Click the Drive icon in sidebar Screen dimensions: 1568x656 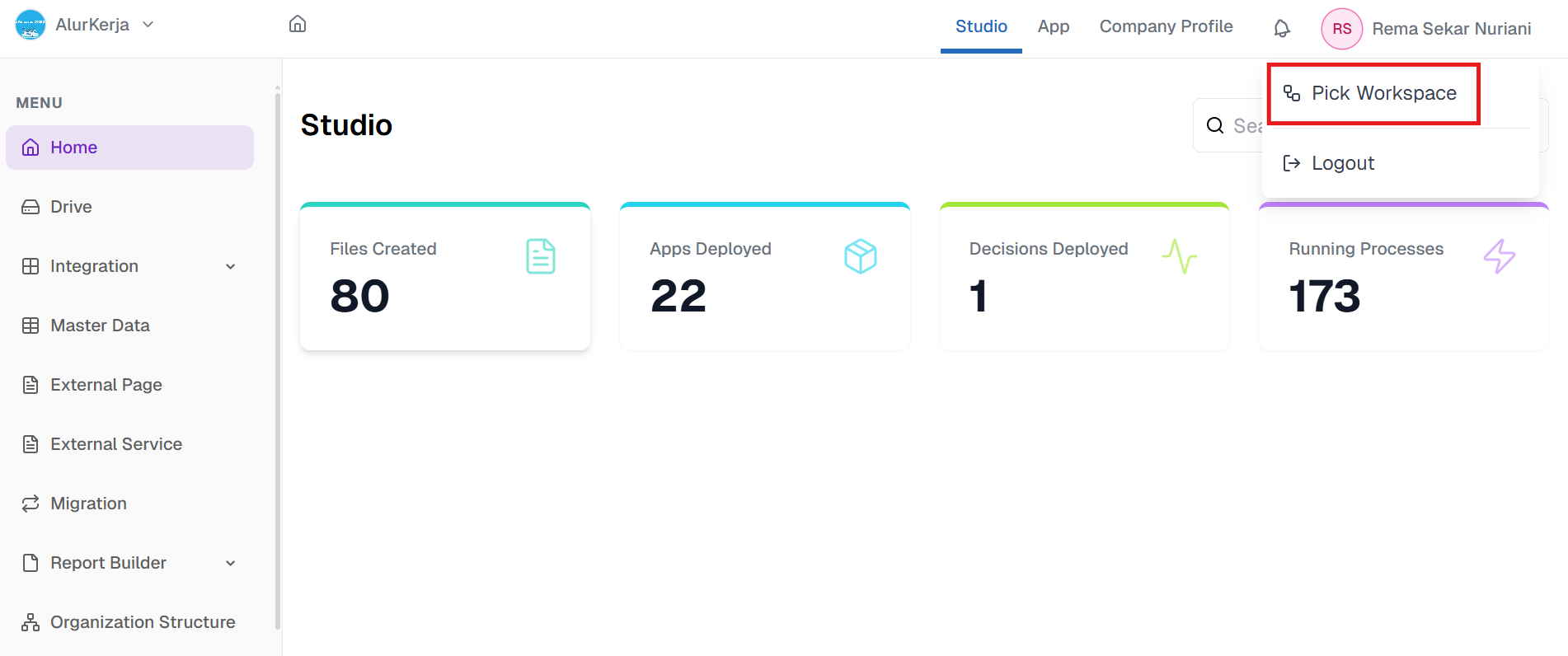31,207
